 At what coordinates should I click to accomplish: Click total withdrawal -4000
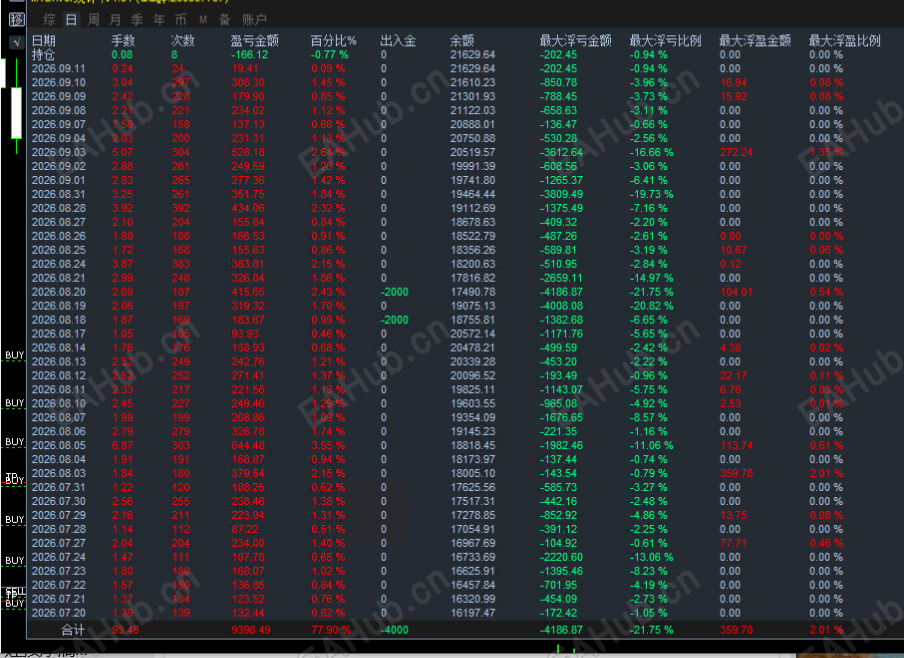pyautogui.click(x=394, y=630)
